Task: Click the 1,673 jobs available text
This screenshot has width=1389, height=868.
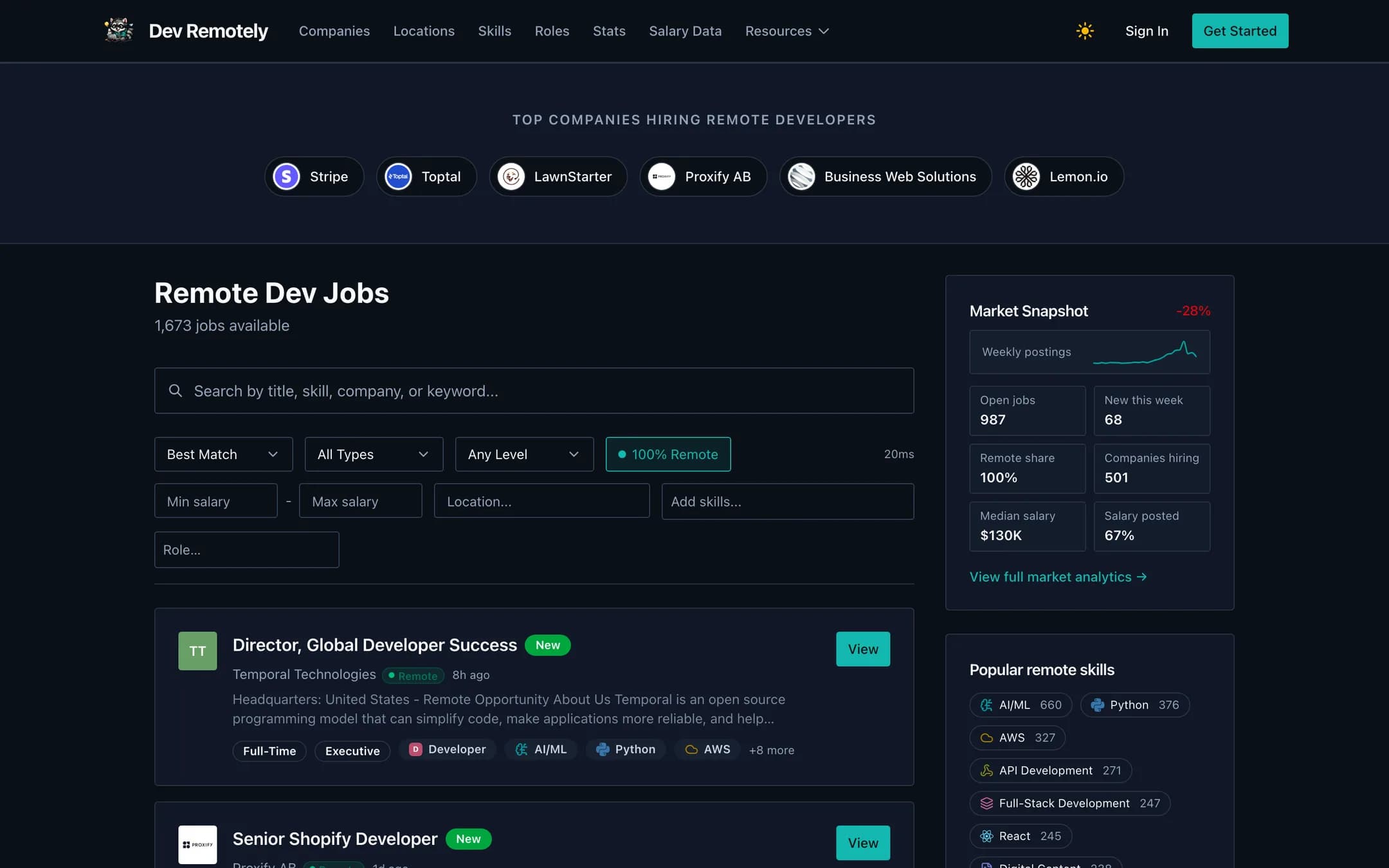Action: (x=222, y=325)
